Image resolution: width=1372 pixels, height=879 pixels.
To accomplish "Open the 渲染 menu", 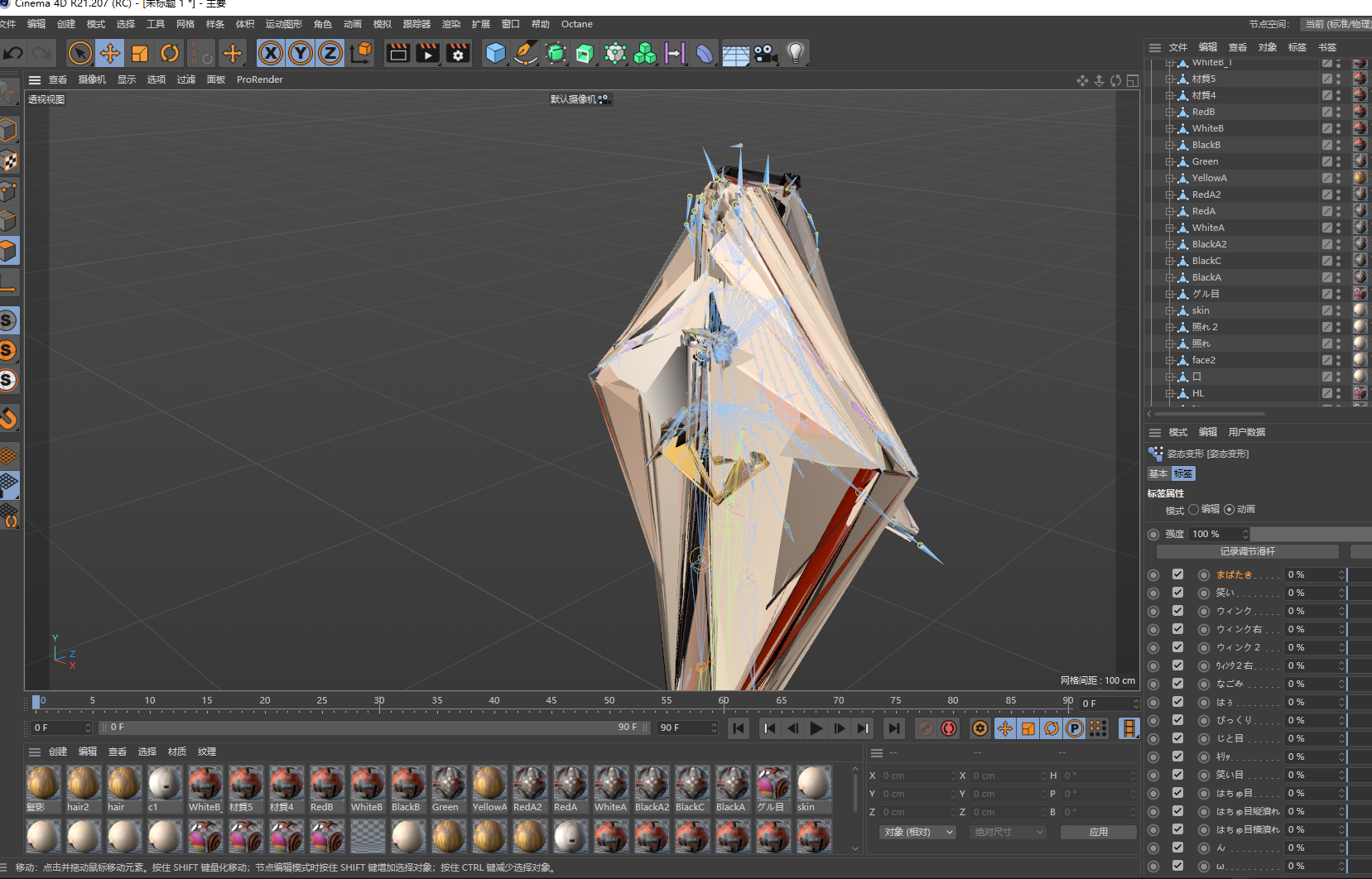I will coord(451,24).
